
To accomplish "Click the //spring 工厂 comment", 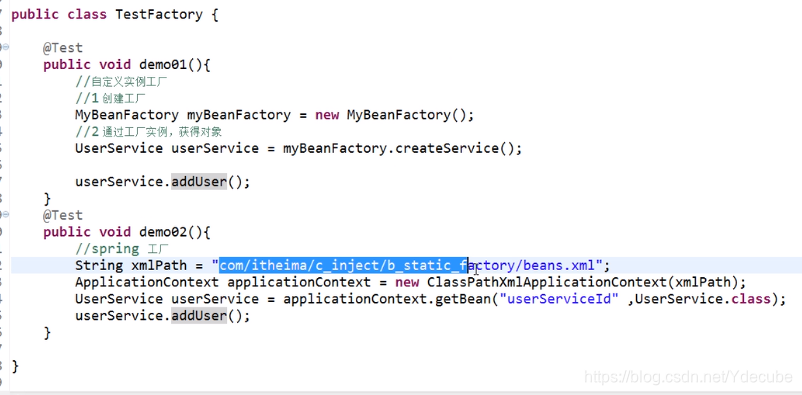I will click(122, 249).
